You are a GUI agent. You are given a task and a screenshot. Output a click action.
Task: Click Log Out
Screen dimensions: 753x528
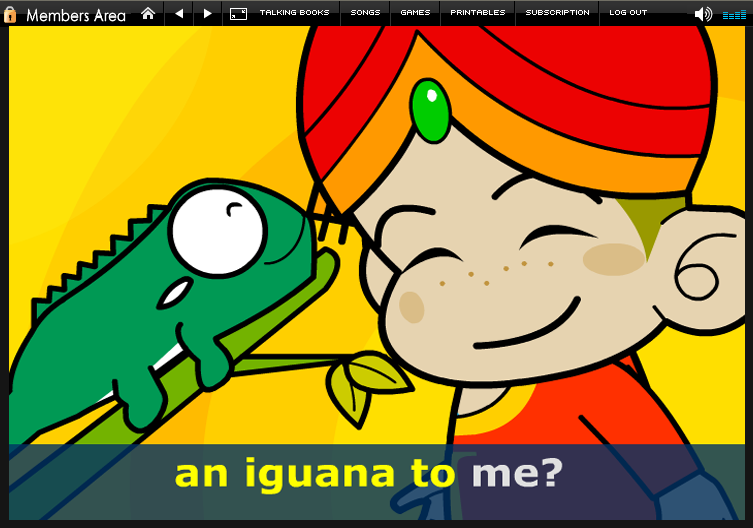pyautogui.click(x=628, y=13)
